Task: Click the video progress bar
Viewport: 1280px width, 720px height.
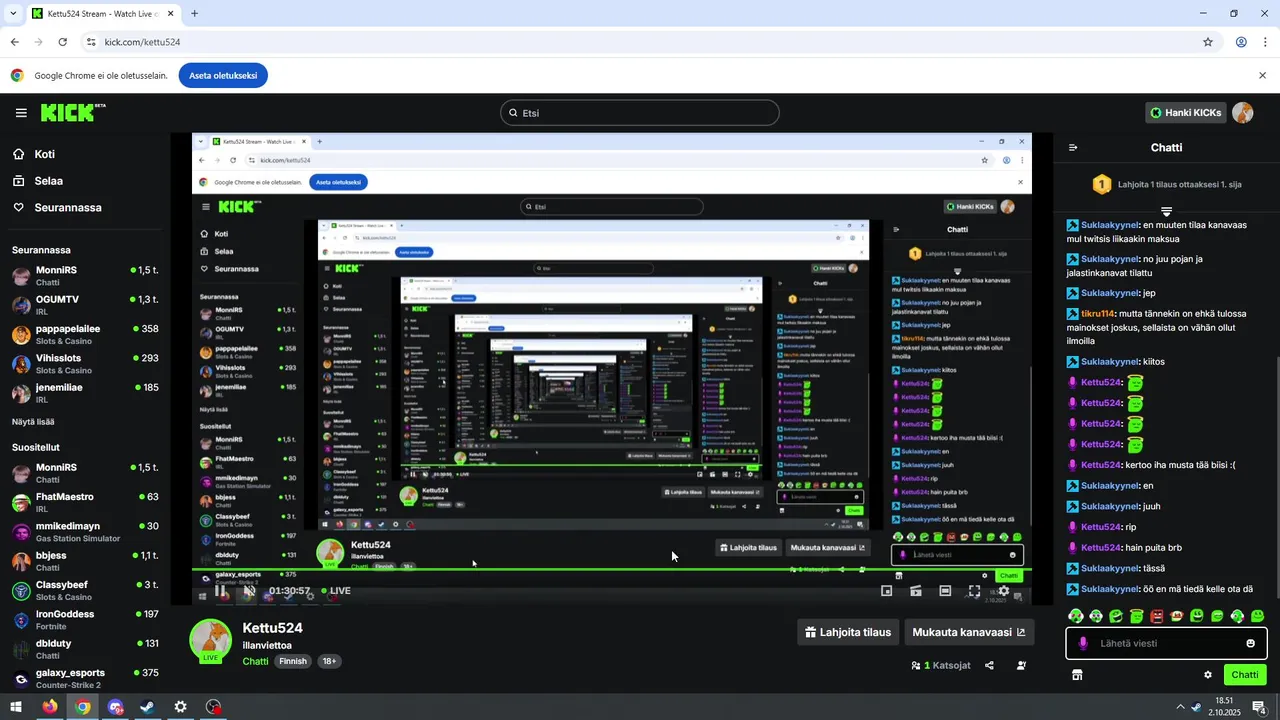Action: pyautogui.click(x=612, y=570)
